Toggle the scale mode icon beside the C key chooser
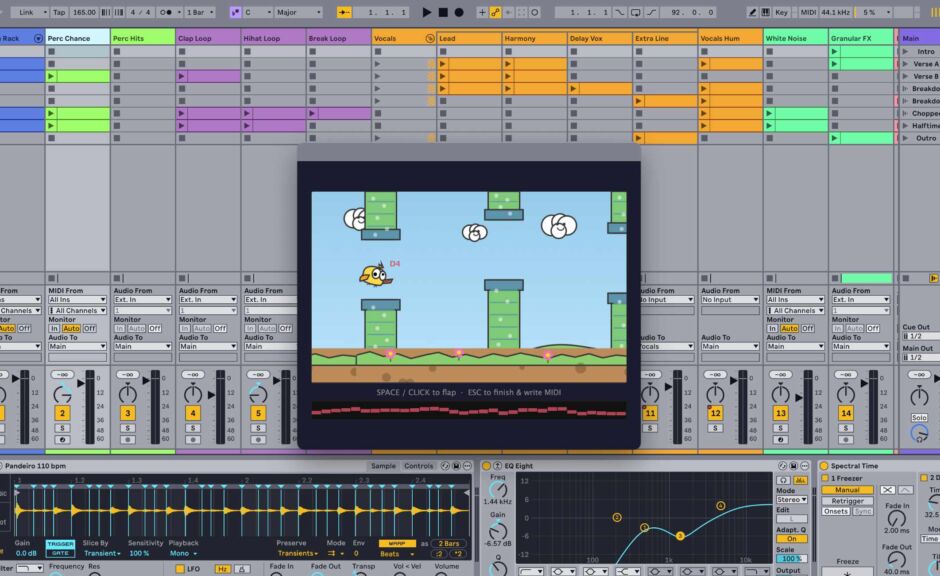Image resolution: width=940 pixels, height=576 pixels. coord(235,12)
